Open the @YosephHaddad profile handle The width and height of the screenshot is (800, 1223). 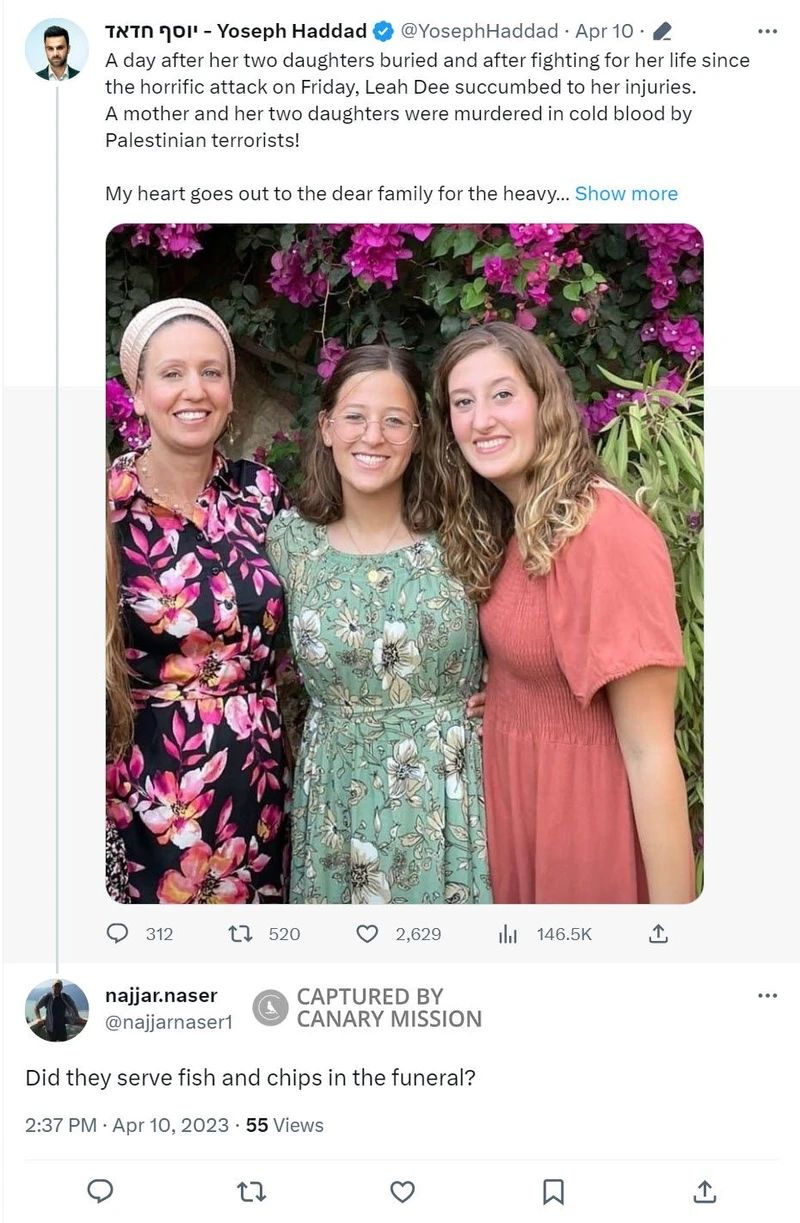[467, 32]
